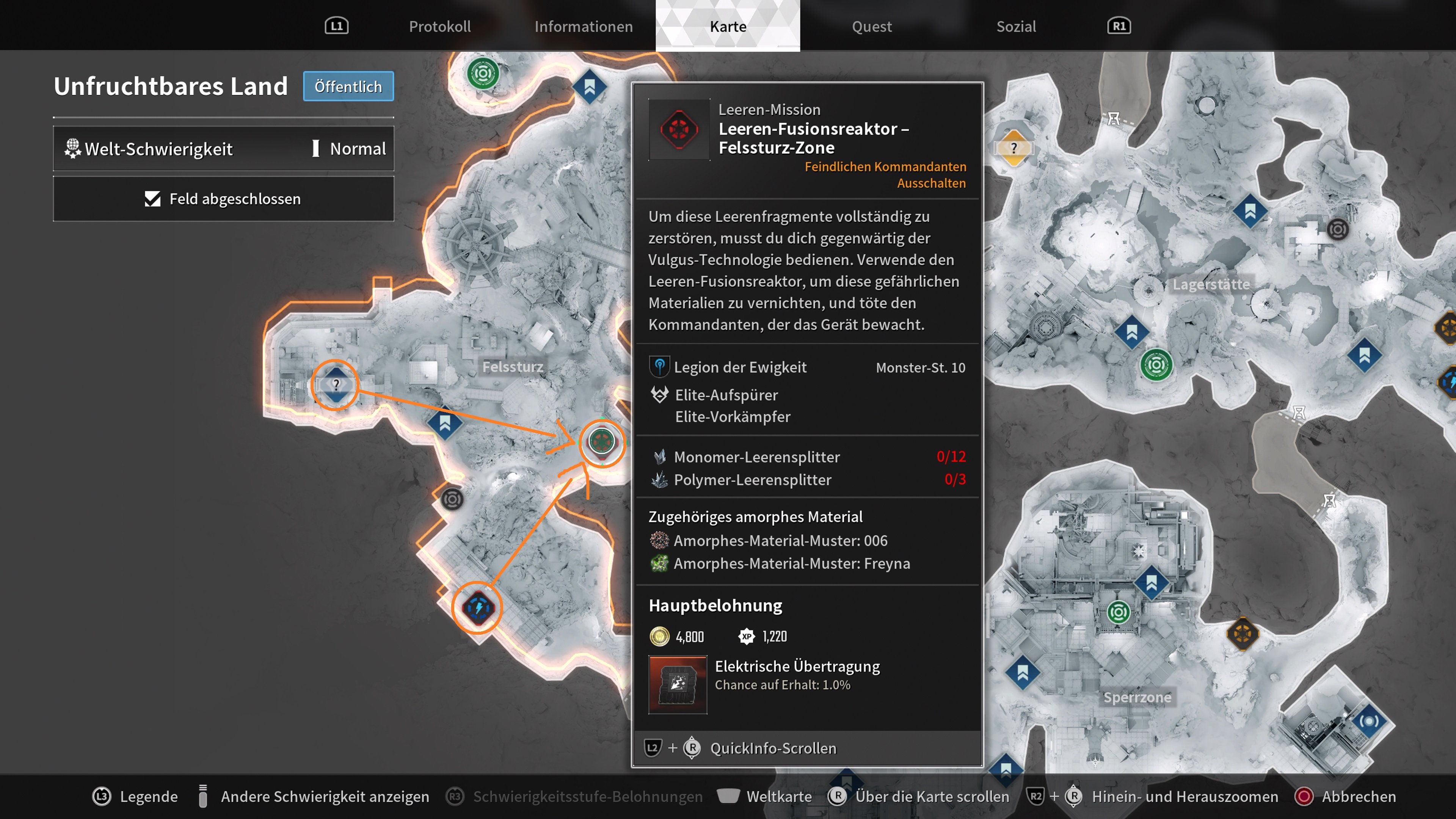Open the Quest tab
Screen dimensions: 1456x819
click(x=871, y=26)
